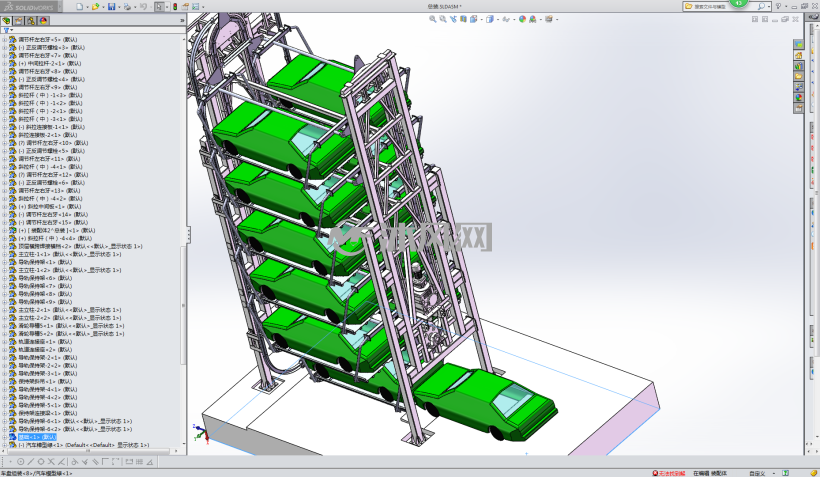Viewport: 820px width, 477px height.
Task: Open the Appearances task pane icon
Action: pyautogui.click(x=799, y=97)
